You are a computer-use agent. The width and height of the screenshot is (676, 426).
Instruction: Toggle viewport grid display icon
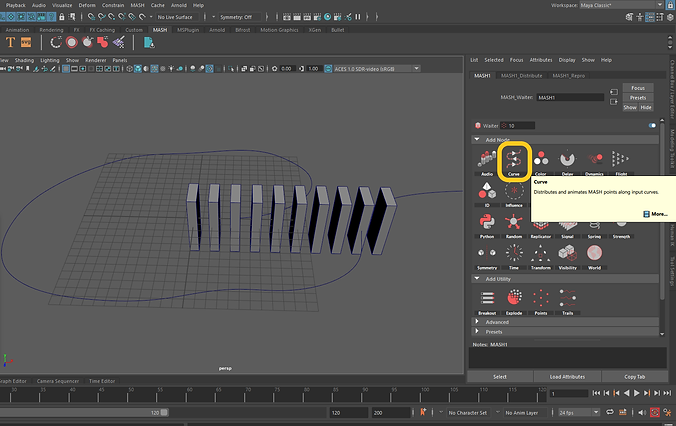coord(66,69)
